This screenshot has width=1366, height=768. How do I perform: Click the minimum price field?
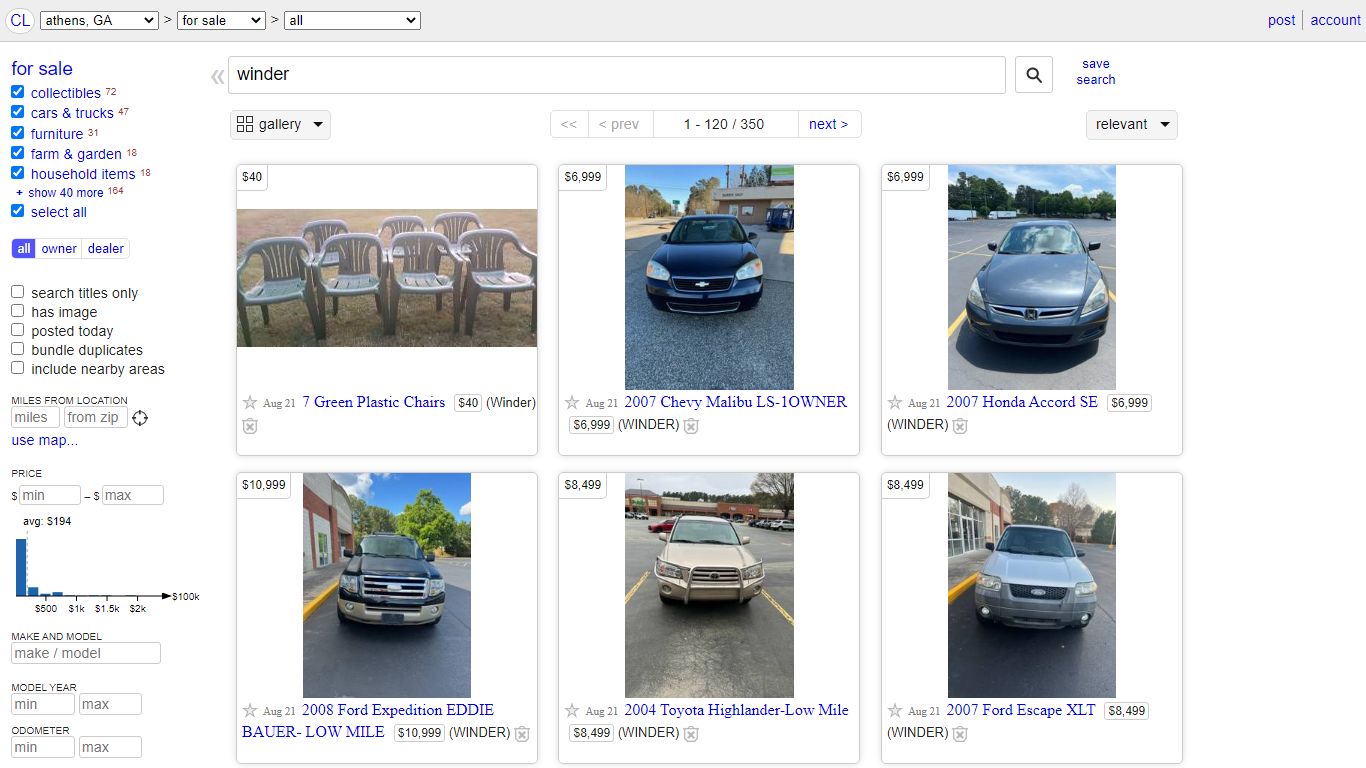(x=50, y=496)
